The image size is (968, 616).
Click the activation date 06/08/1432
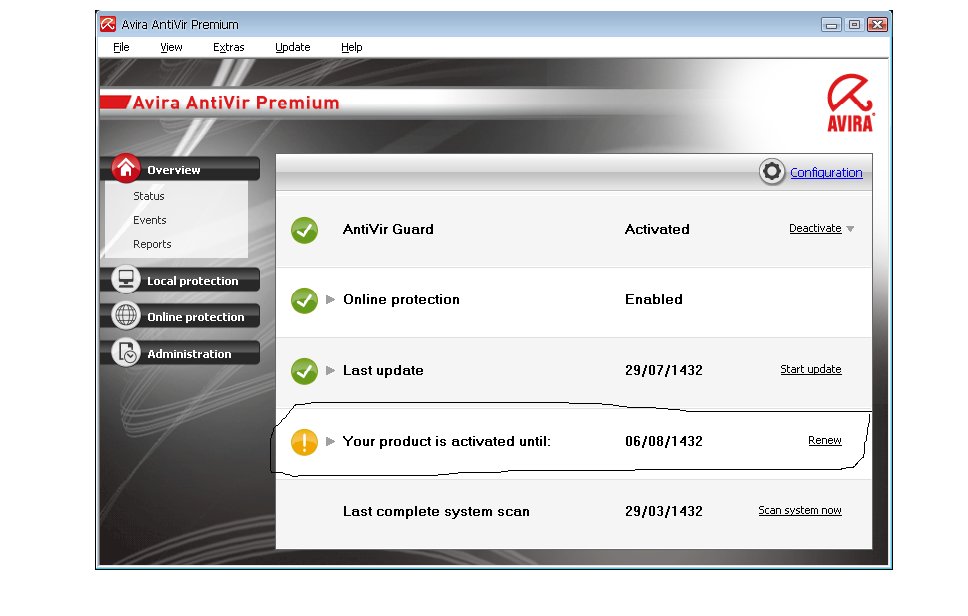click(664, 441)
